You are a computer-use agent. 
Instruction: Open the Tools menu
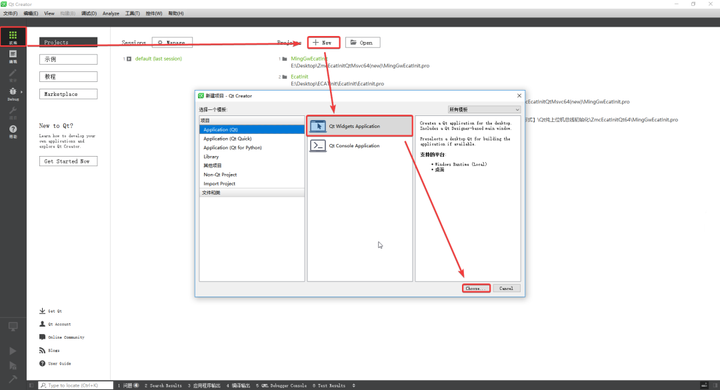click(x=132, y=13)
